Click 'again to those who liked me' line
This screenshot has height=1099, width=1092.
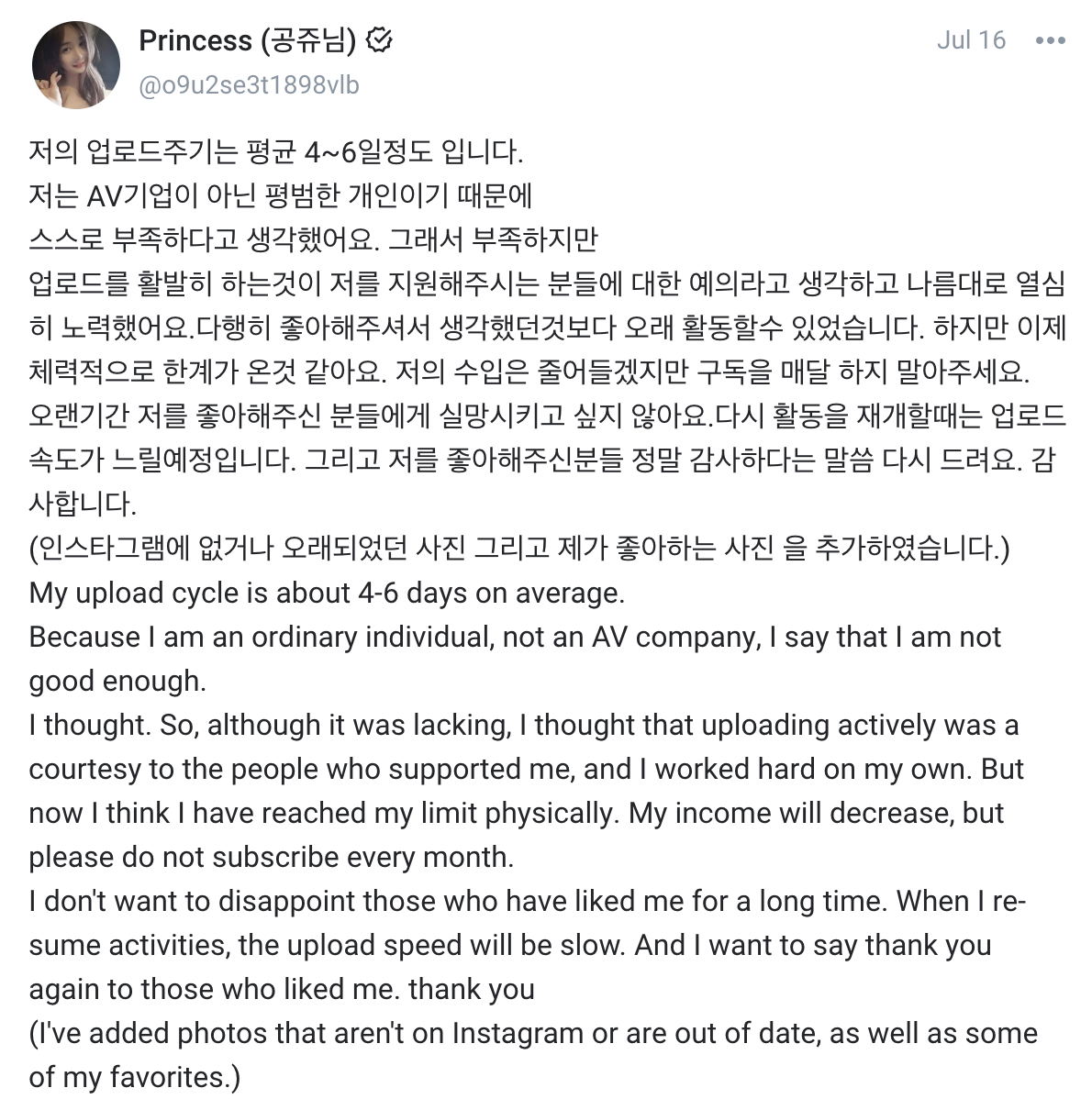click(x=282, y=990)
